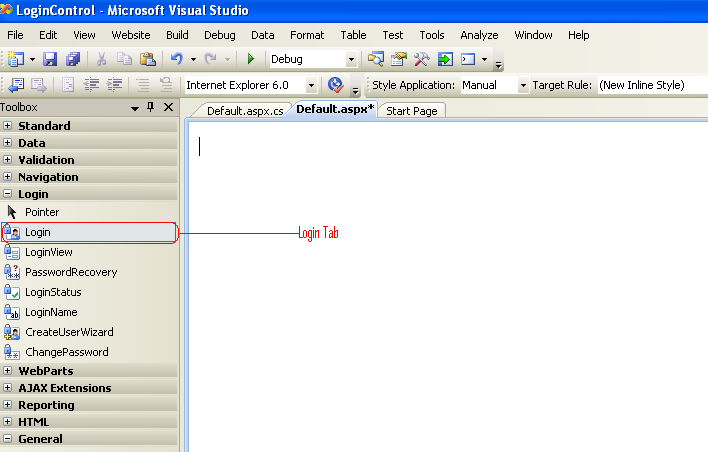Click the Command Window icon

point(468,59)
